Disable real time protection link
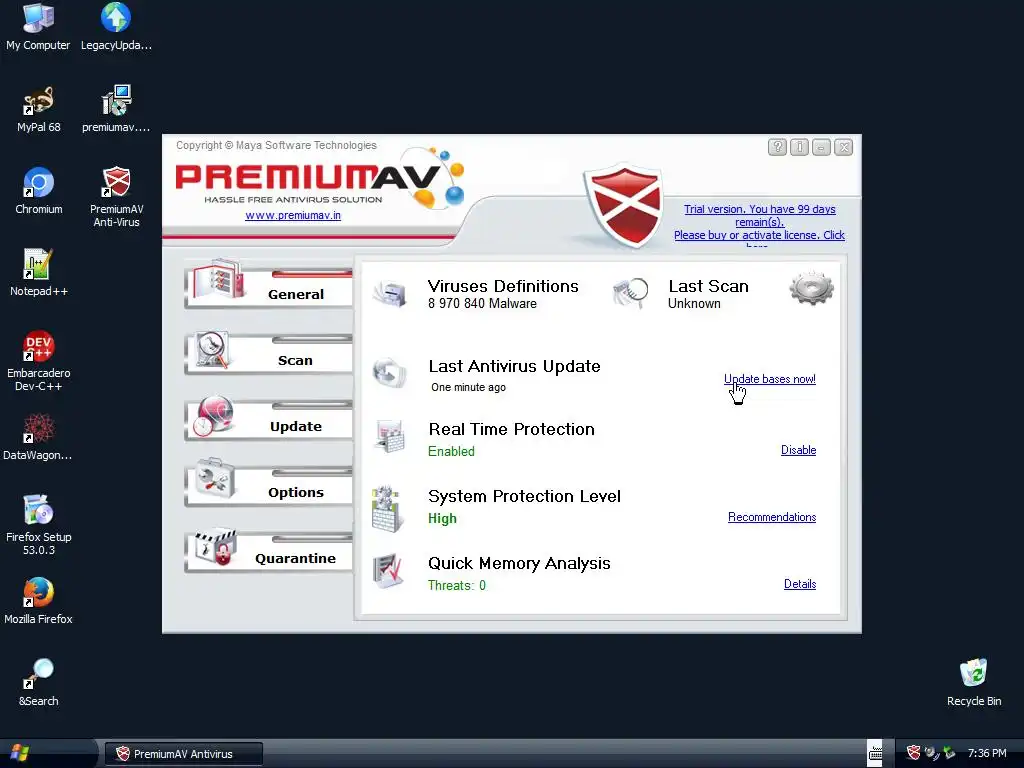Image resolution: width=1024 pixels, height=768 pixels. tap(798, 450)
